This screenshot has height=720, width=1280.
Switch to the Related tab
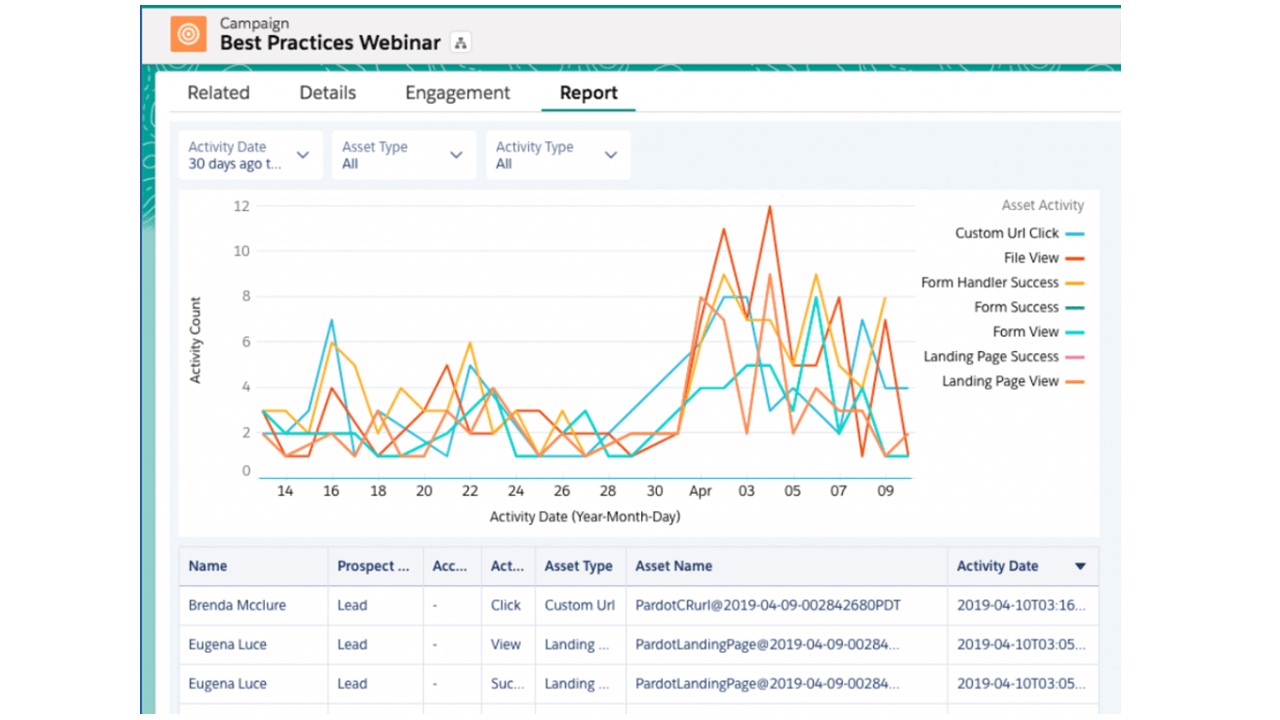(x=218, y=93)
